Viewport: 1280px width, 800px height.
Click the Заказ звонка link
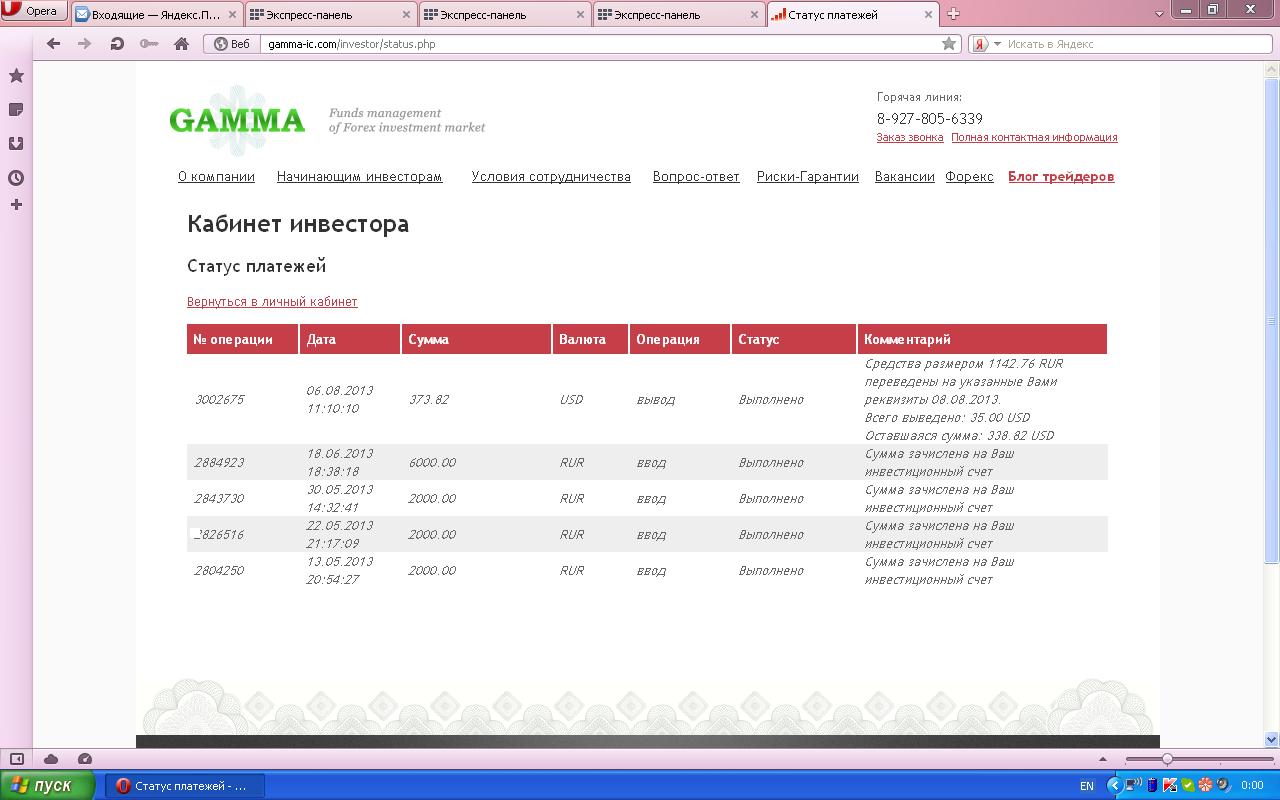point(909,138)
